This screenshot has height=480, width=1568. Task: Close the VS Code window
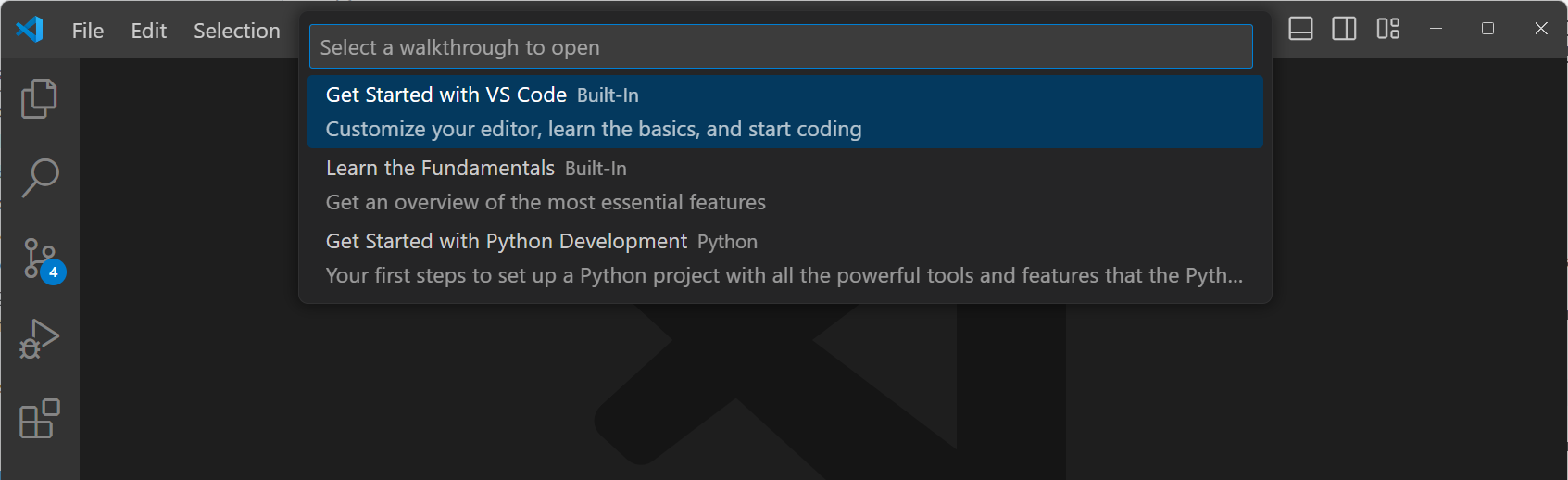(1540, 29)
